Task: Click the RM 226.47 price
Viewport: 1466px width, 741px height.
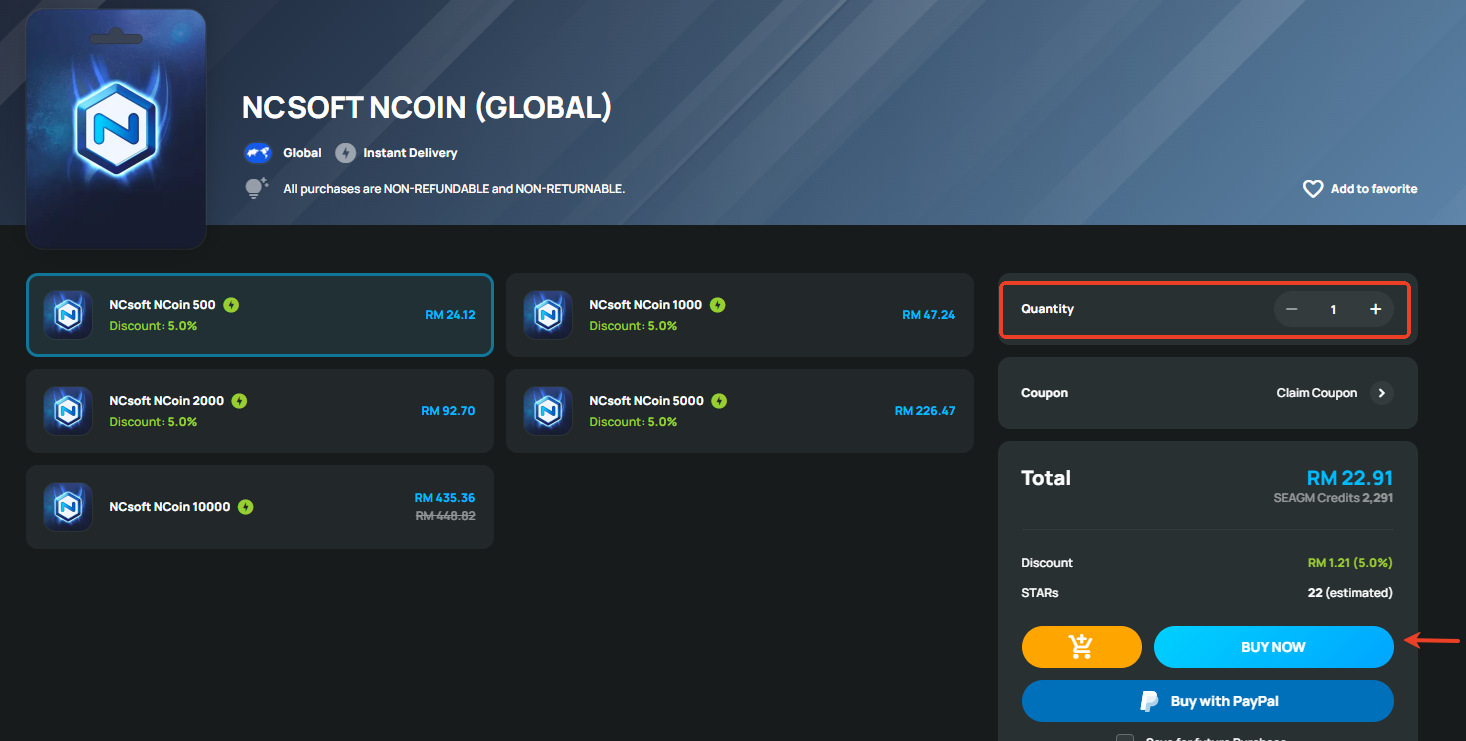Action: (x=925, y=411)
